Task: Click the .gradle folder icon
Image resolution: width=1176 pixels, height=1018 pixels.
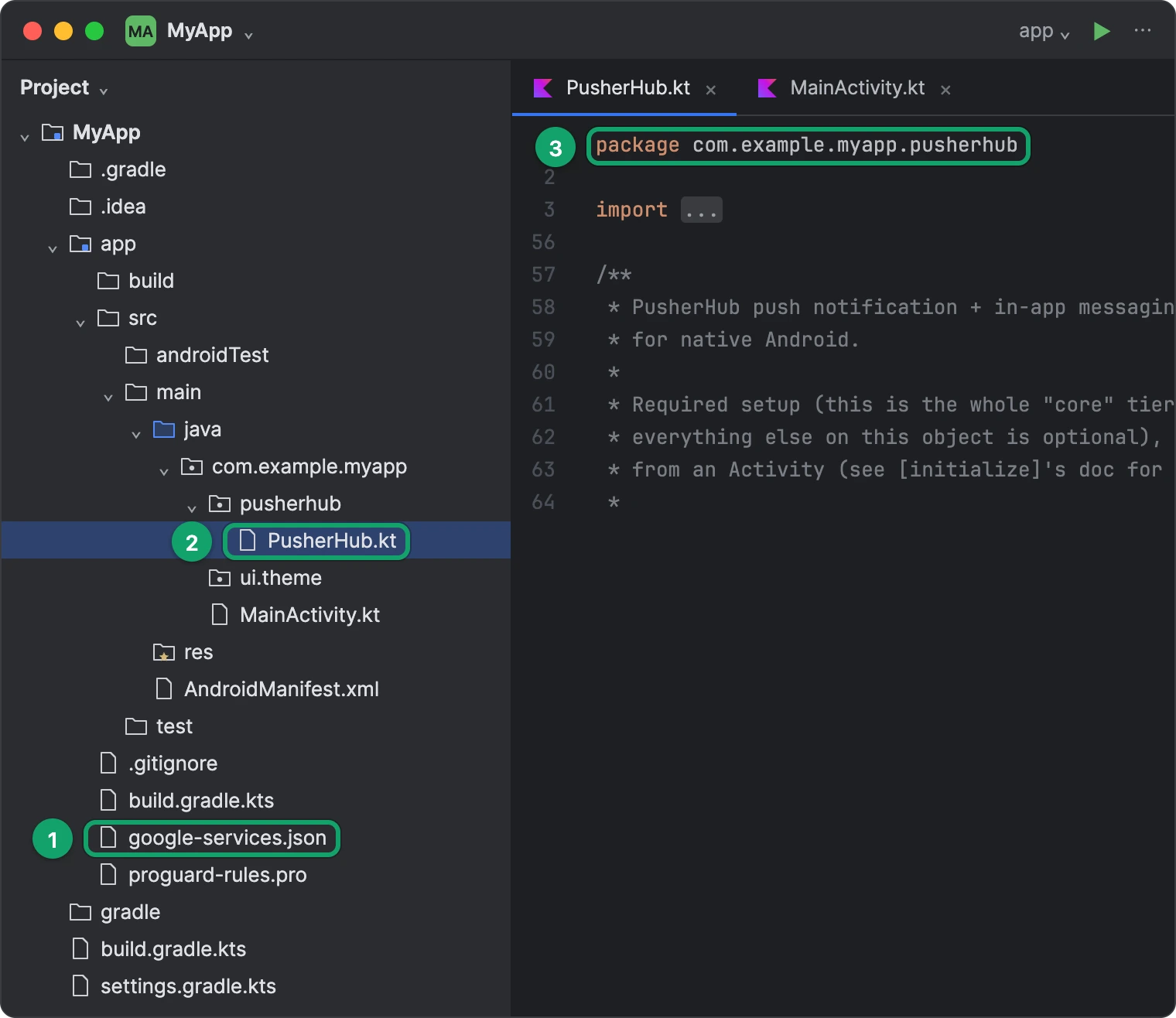Action: click(x=80, y=169)
